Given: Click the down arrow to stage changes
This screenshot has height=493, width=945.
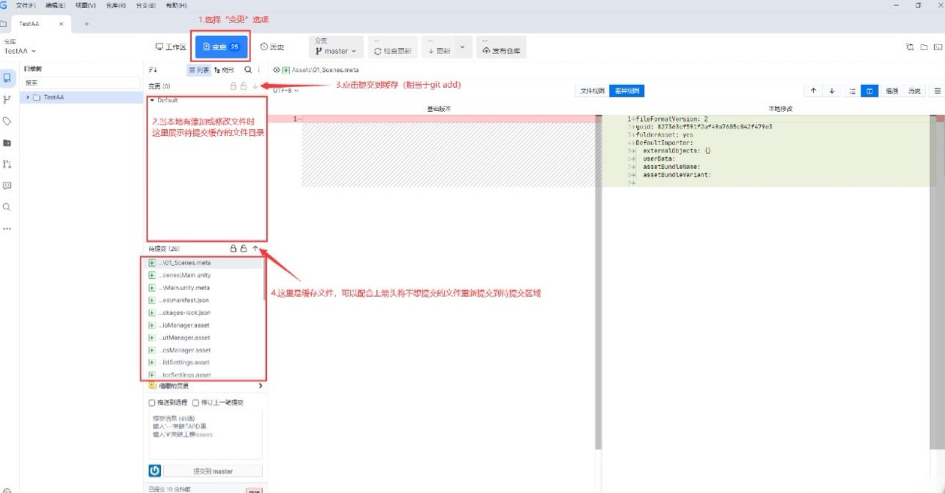Looking at the screenshot, I should 255,86.
